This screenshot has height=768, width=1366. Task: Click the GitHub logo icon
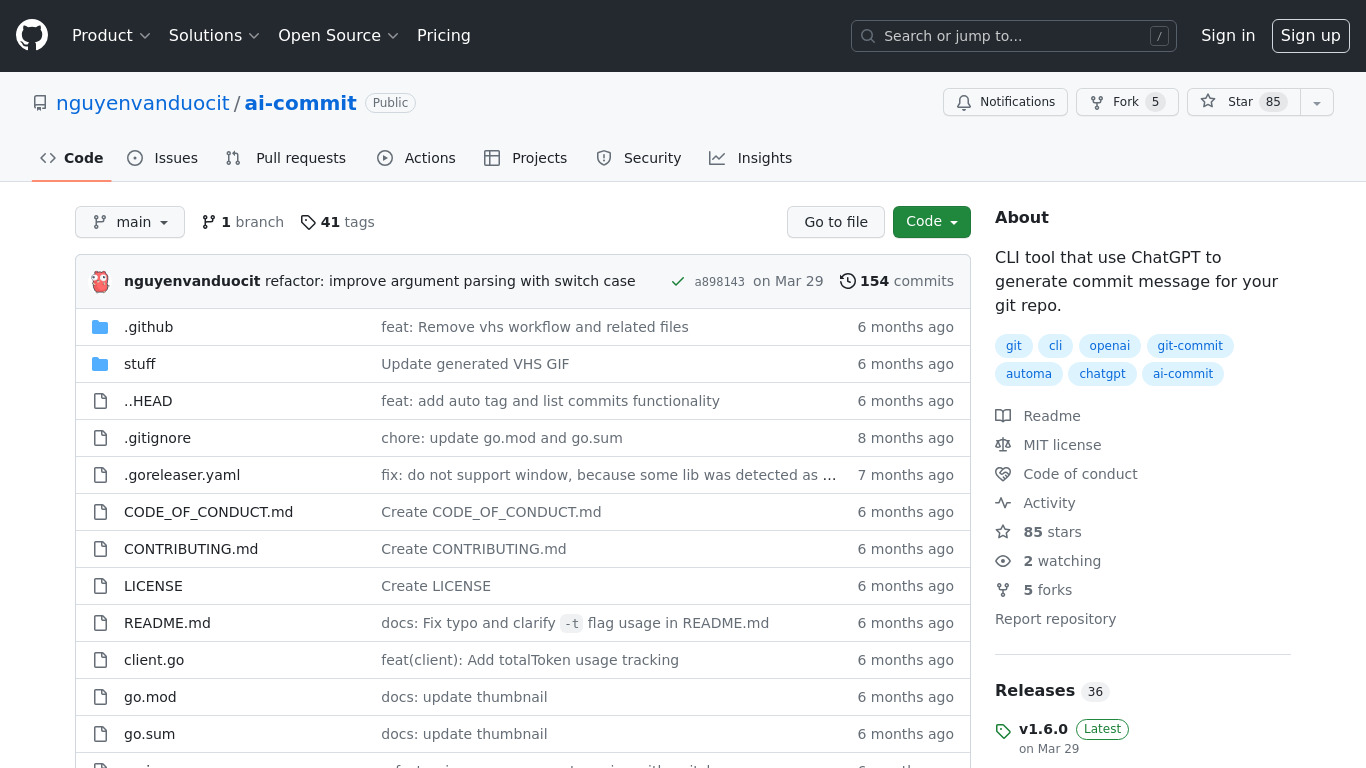(x=32, y=36)
